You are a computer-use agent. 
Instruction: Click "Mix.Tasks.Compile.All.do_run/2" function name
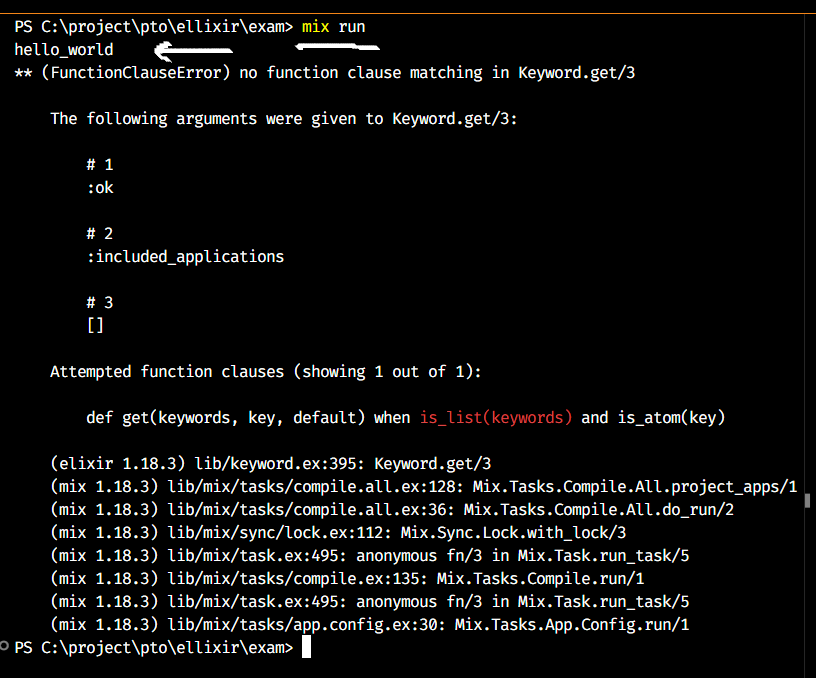click(599, 509)
